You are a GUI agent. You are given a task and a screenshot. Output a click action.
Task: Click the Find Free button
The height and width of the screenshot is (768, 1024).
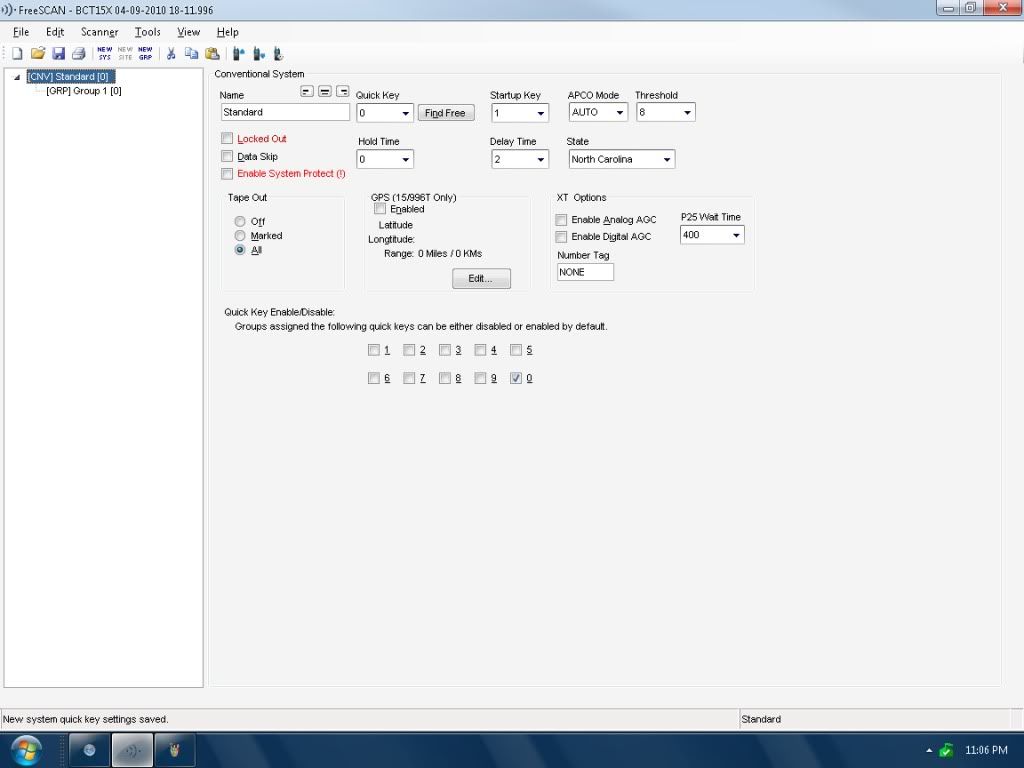pos(445,113)
